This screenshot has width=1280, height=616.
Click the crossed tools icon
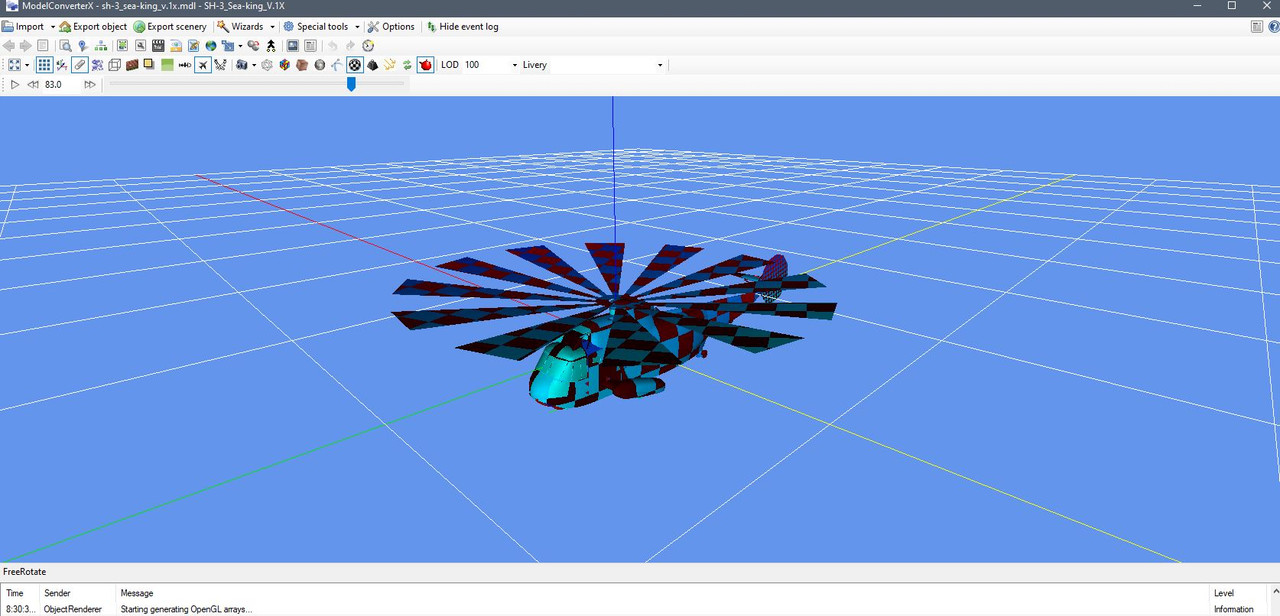220,65
